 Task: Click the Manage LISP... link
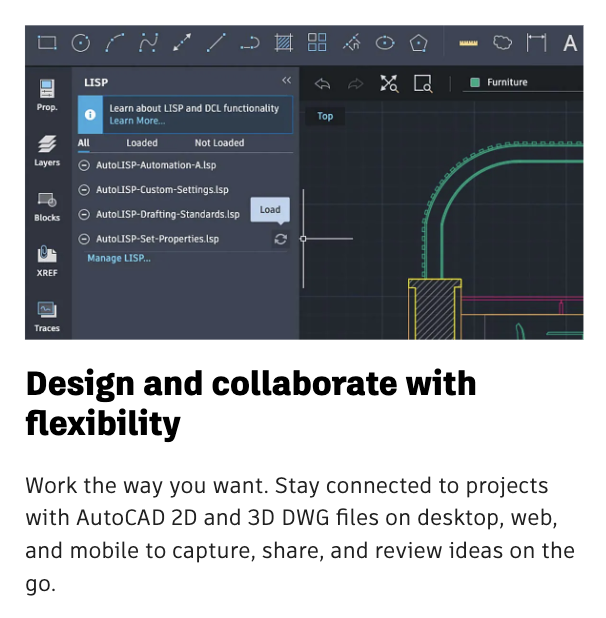coord(119,258)
